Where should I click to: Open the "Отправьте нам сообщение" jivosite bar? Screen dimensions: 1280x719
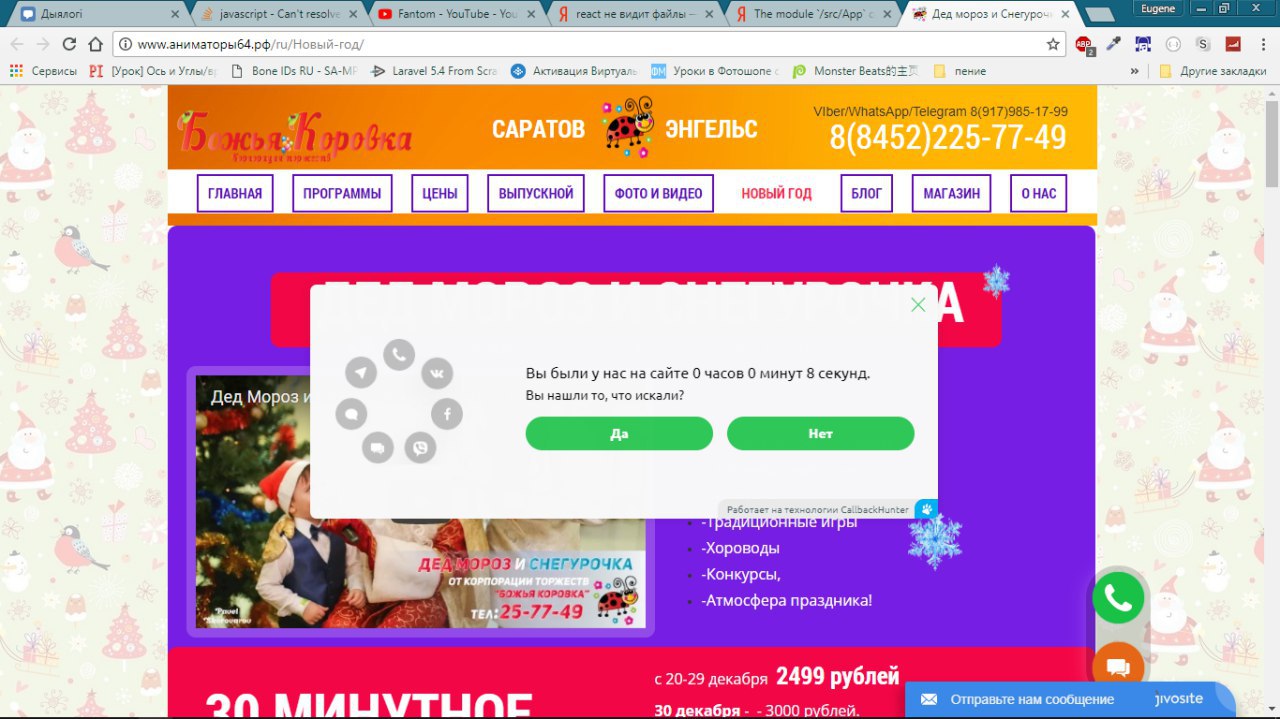pyautogui.click(x=1070, y=699)
